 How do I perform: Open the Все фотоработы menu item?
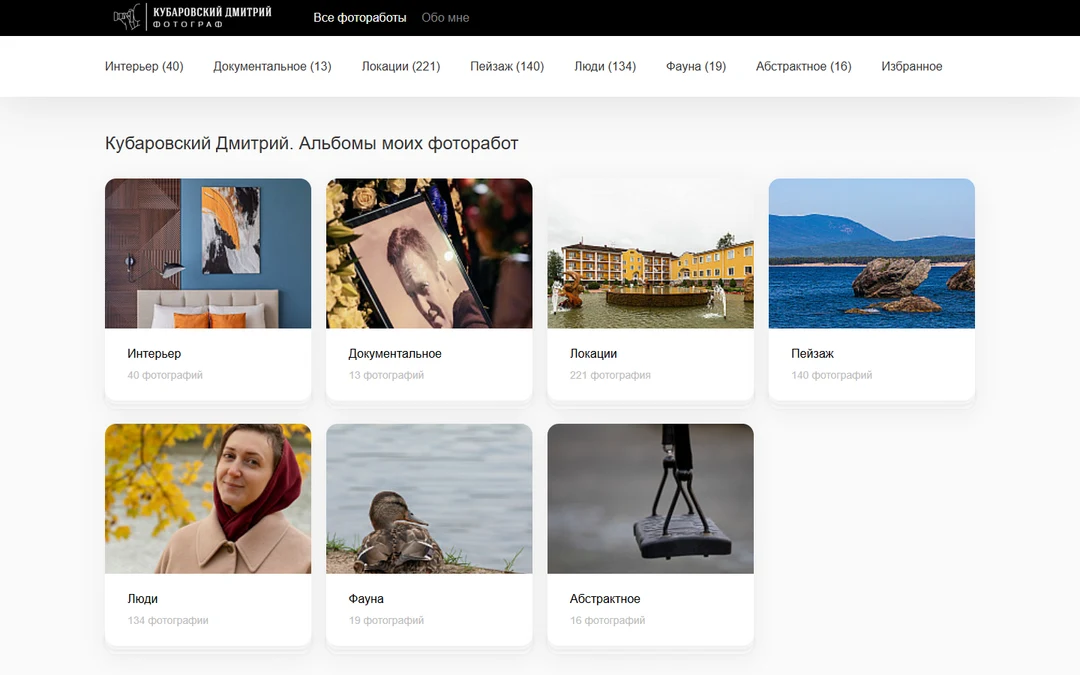pos(360,18)
